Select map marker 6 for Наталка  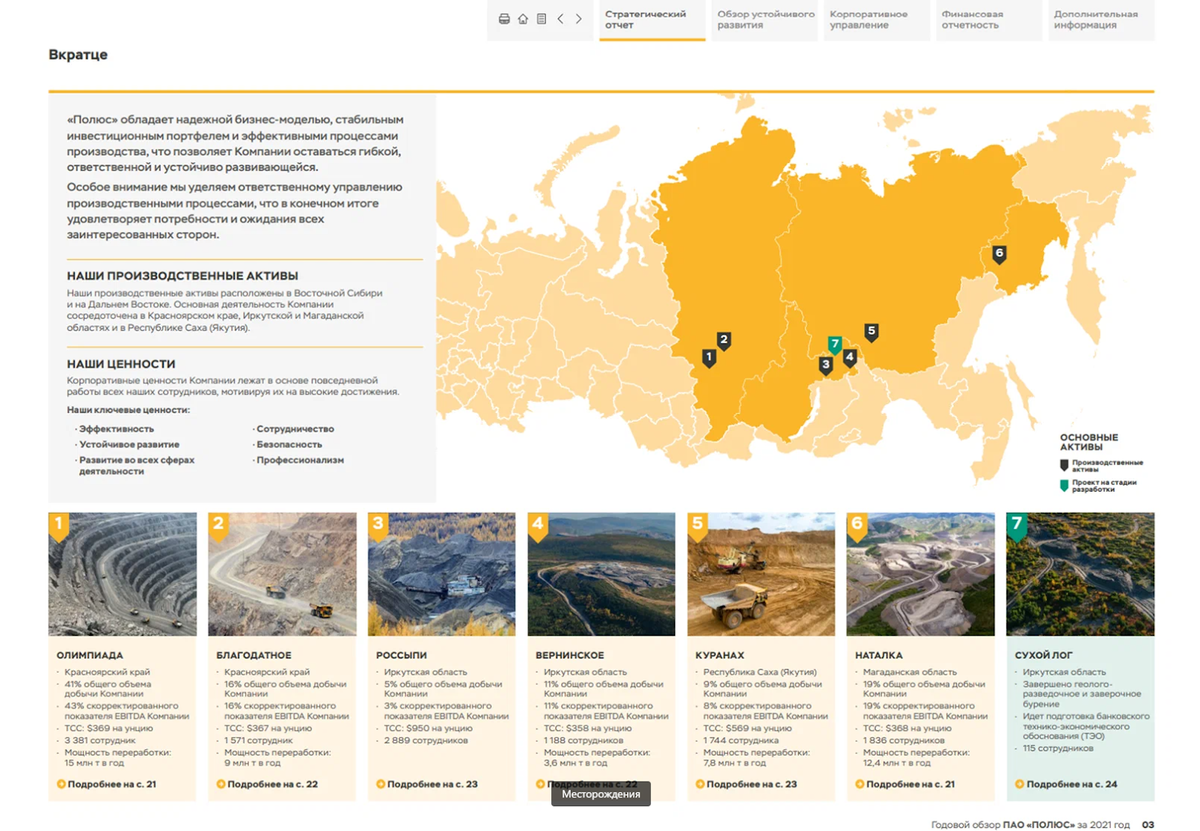pyautogui.click(x=998, y=255)
